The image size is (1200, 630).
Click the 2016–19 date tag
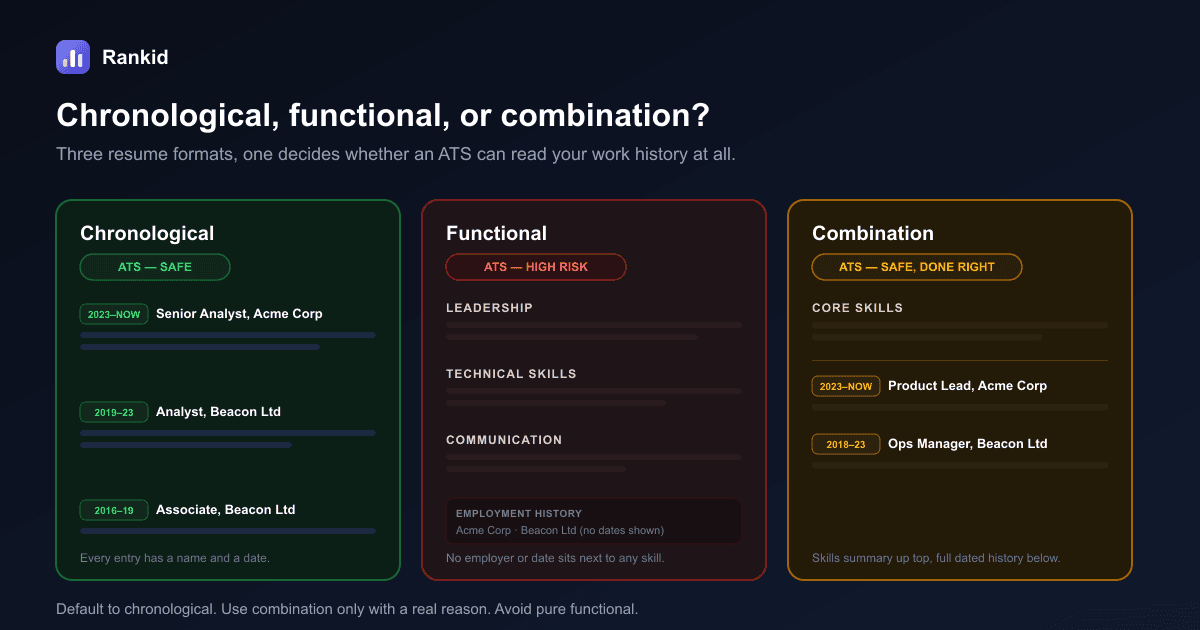coord(114,510)
